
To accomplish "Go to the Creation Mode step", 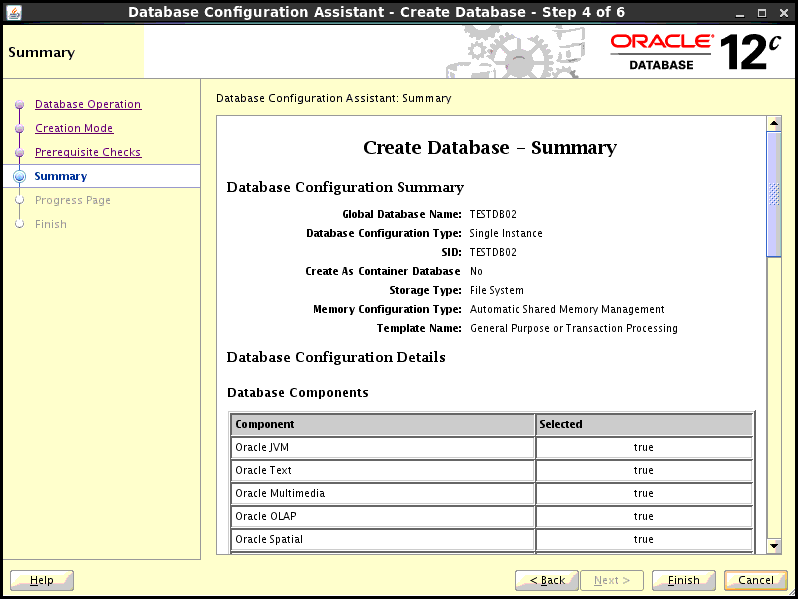I will [74, 128].
